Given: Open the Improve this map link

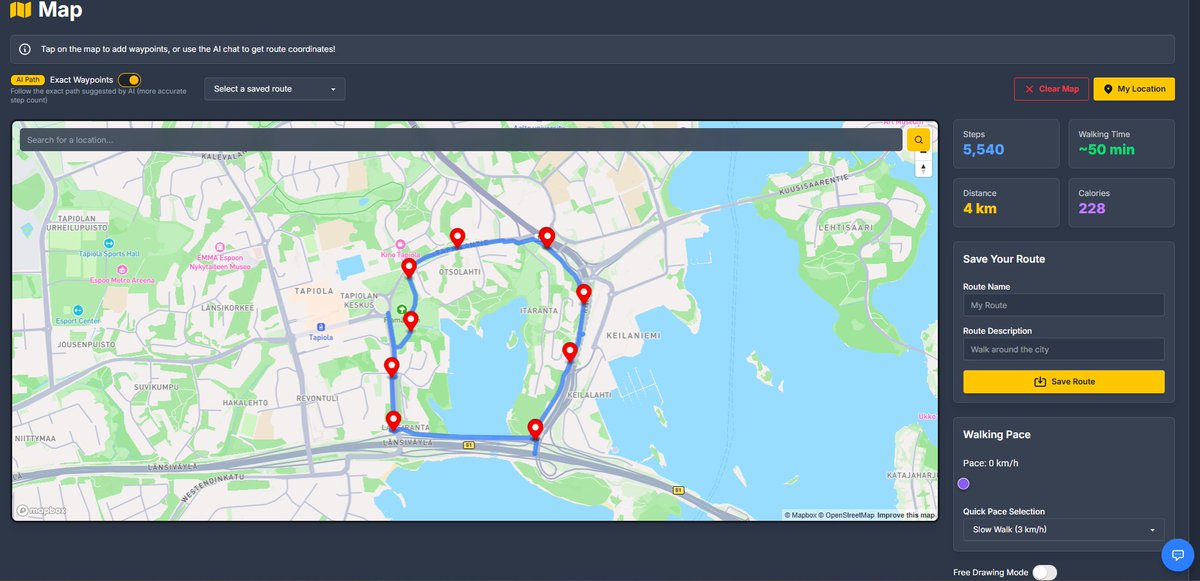Looking at the screenshot, I should (x=906, y=515).
